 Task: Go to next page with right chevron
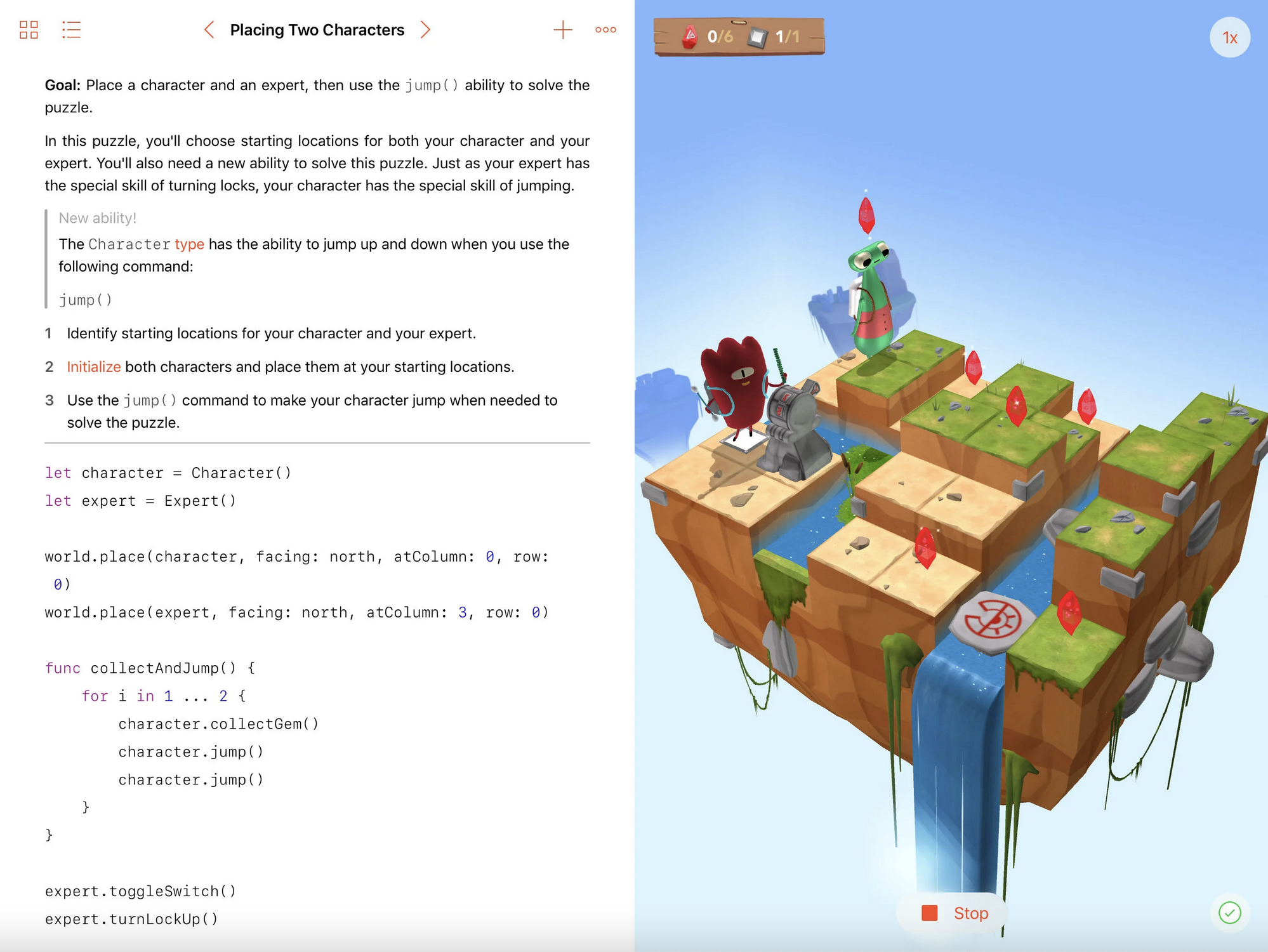click(426, 30)
